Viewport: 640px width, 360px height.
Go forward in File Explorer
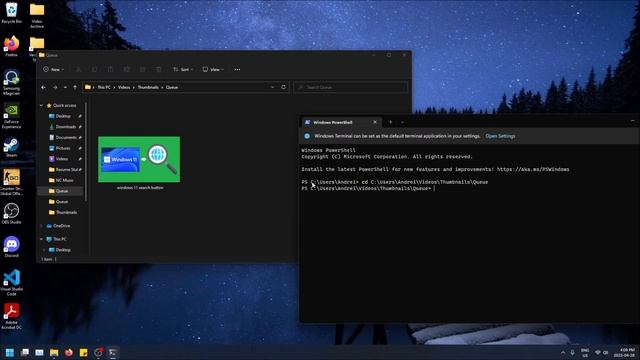click(55, 87)
